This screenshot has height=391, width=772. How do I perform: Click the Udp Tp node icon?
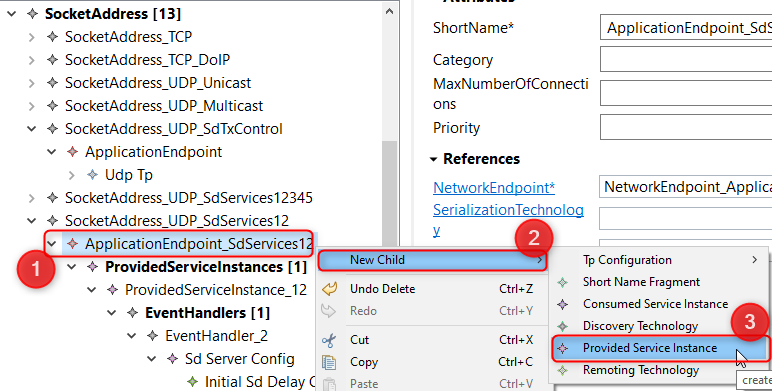click(x=93, y=174)
